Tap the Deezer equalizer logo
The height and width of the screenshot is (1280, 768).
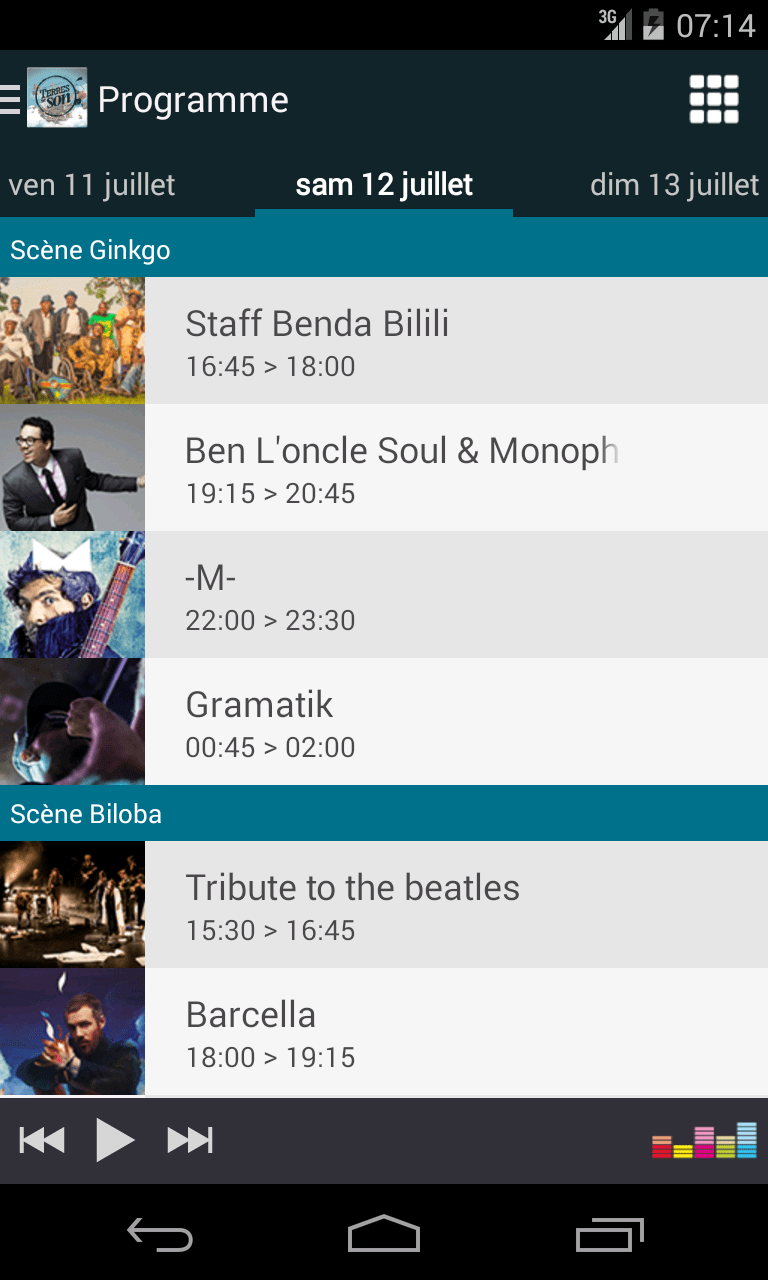coord(704,1141)
